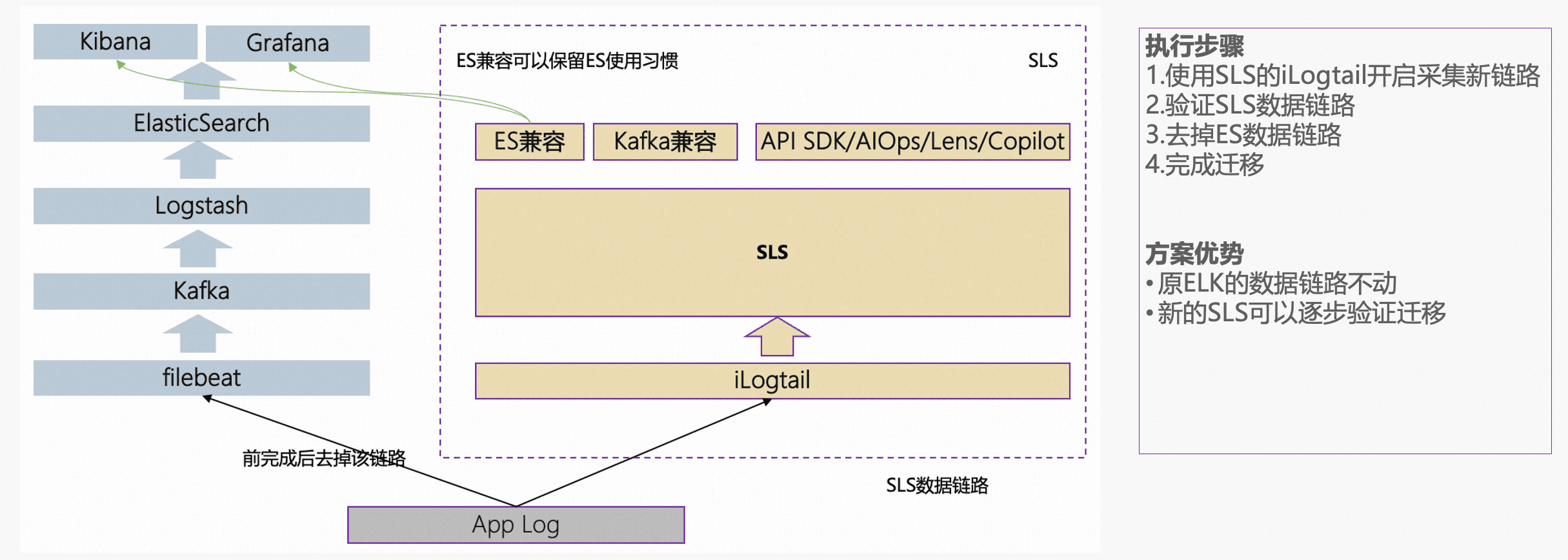Screen dimensions: 1568x560
Task: Click the blue arrow between Logstash and ElasticSearch
Action: (197, 161)
